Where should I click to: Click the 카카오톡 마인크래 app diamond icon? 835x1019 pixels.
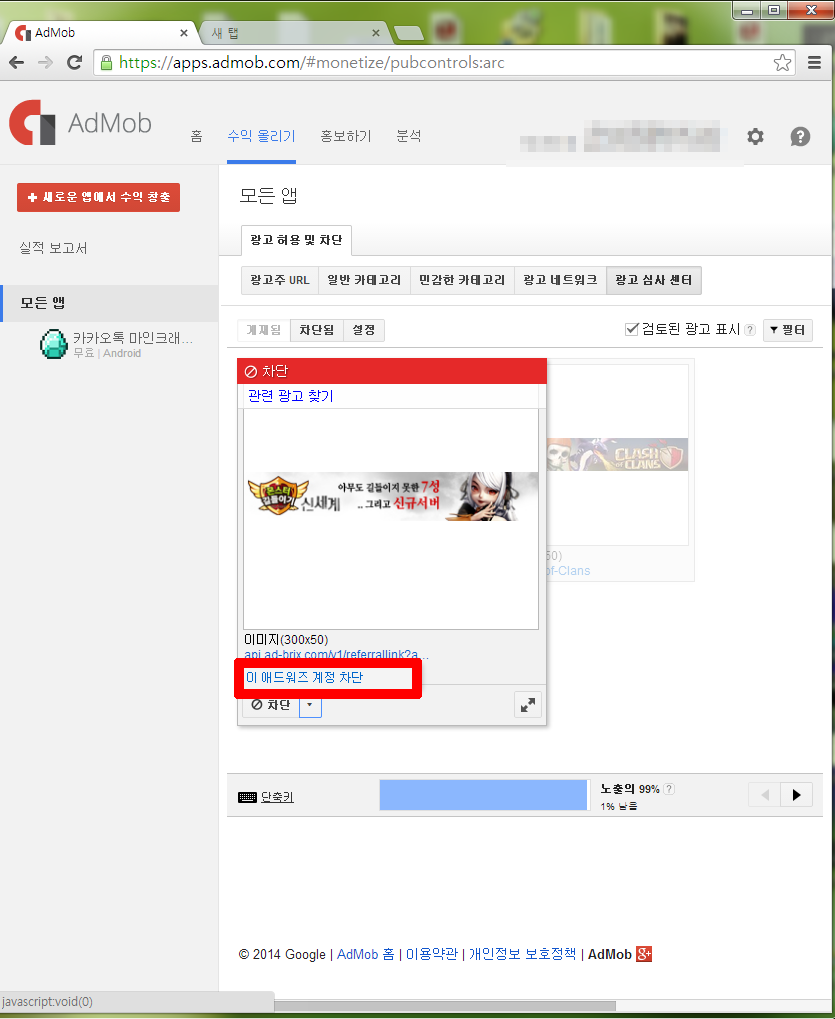(54, 344)
